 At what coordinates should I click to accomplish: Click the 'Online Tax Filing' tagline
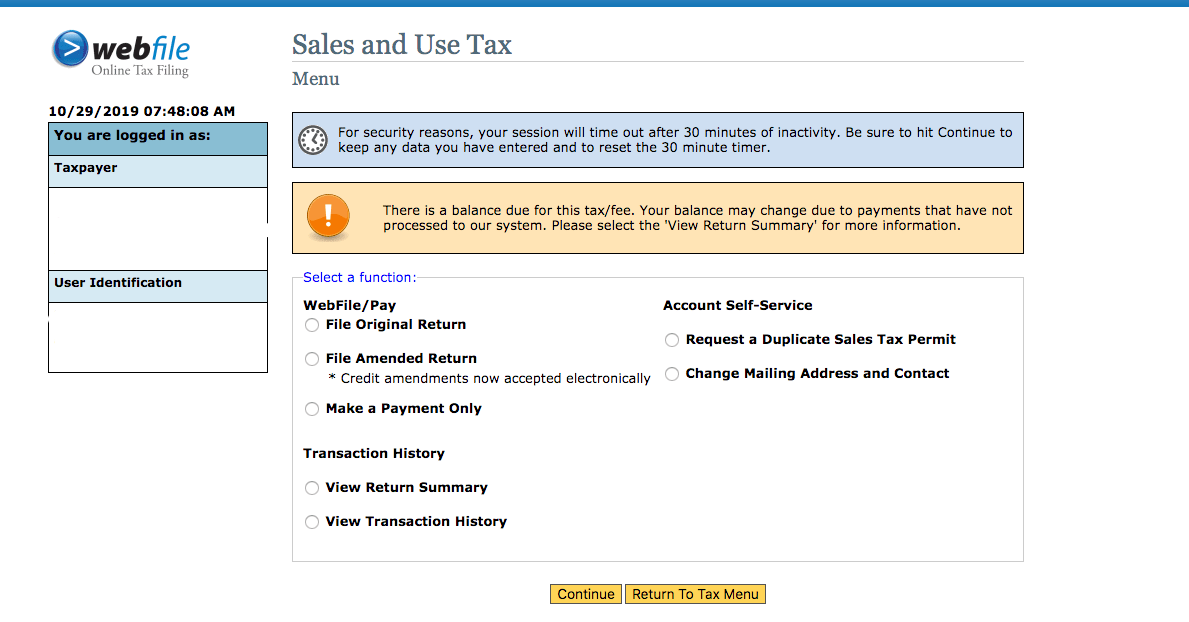point(140,71)
